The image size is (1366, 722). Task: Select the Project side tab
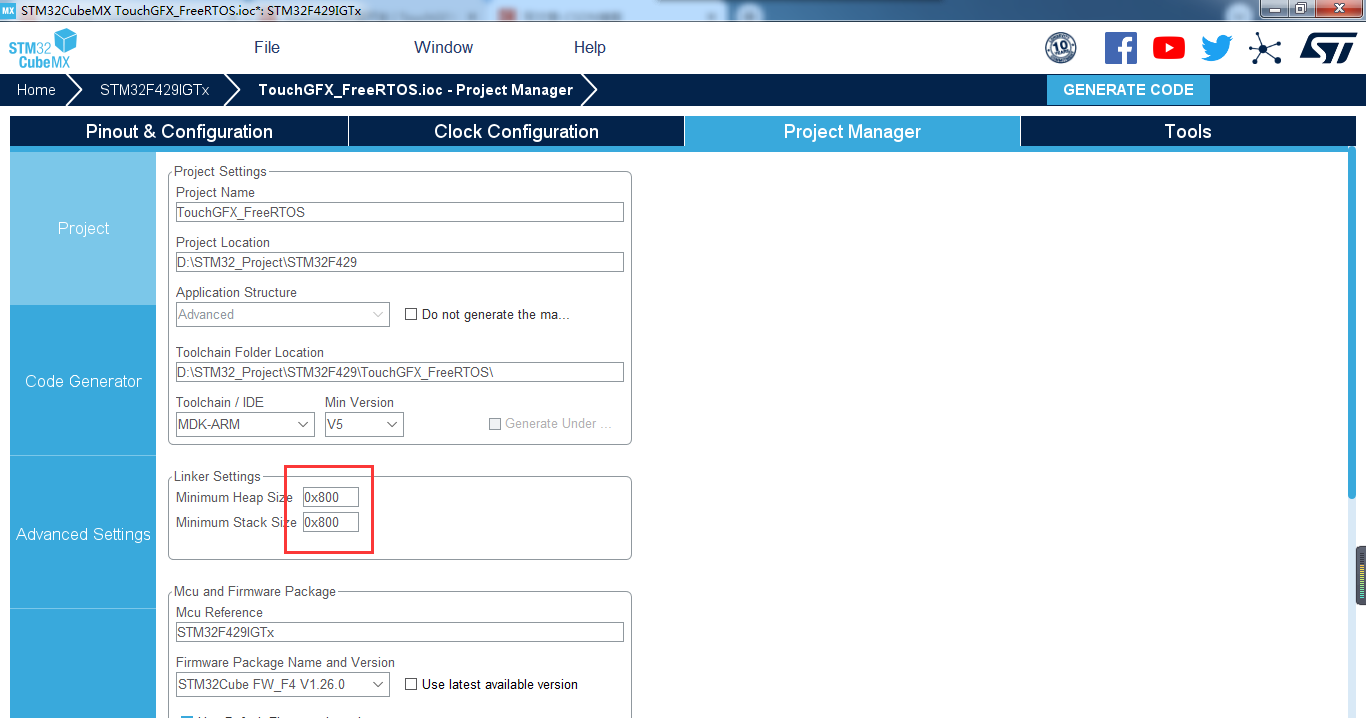coord(83,229)
